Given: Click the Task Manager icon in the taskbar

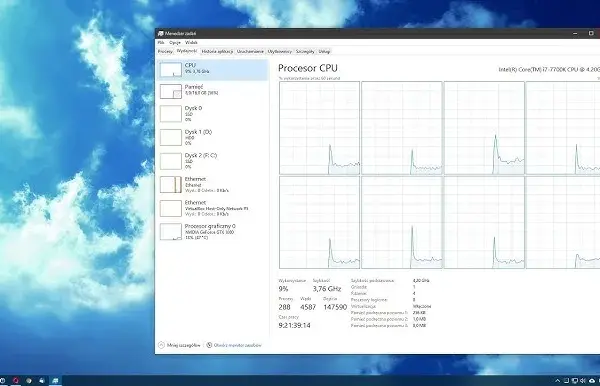Looking at the screenshot, I should pyautogui.click(x=55, y=381).
